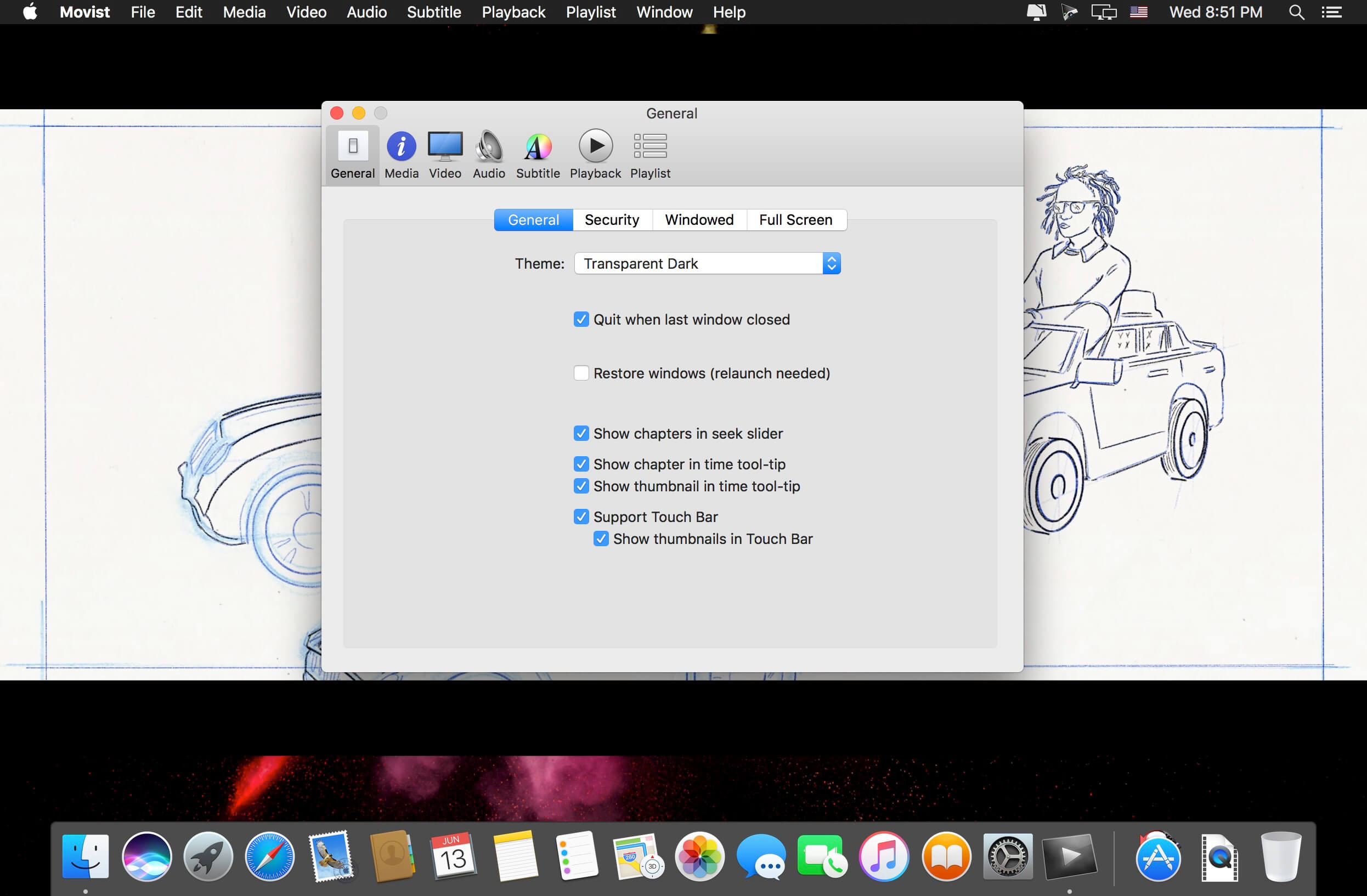Toggle Show chapters in seek slider
The image size is (1367, 896).
point(581,433)
